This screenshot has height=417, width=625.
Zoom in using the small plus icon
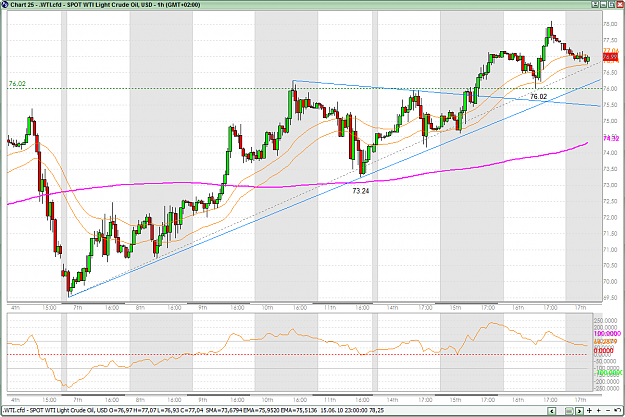[x=599, y=410]
